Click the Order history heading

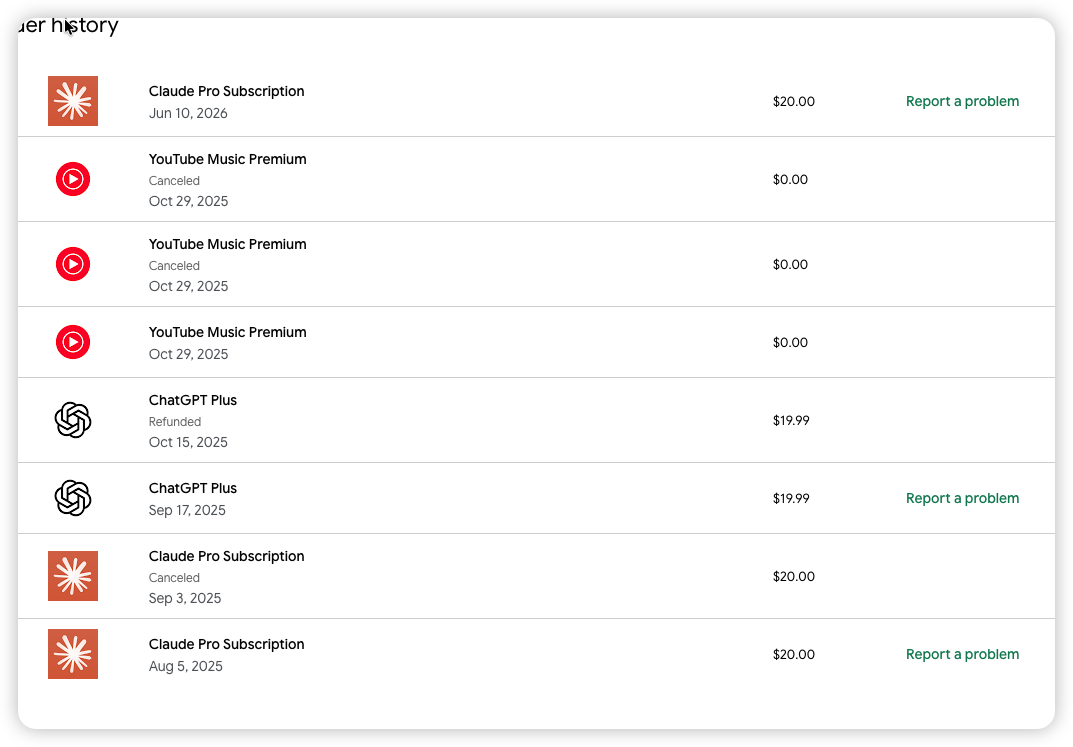[68, 26]
